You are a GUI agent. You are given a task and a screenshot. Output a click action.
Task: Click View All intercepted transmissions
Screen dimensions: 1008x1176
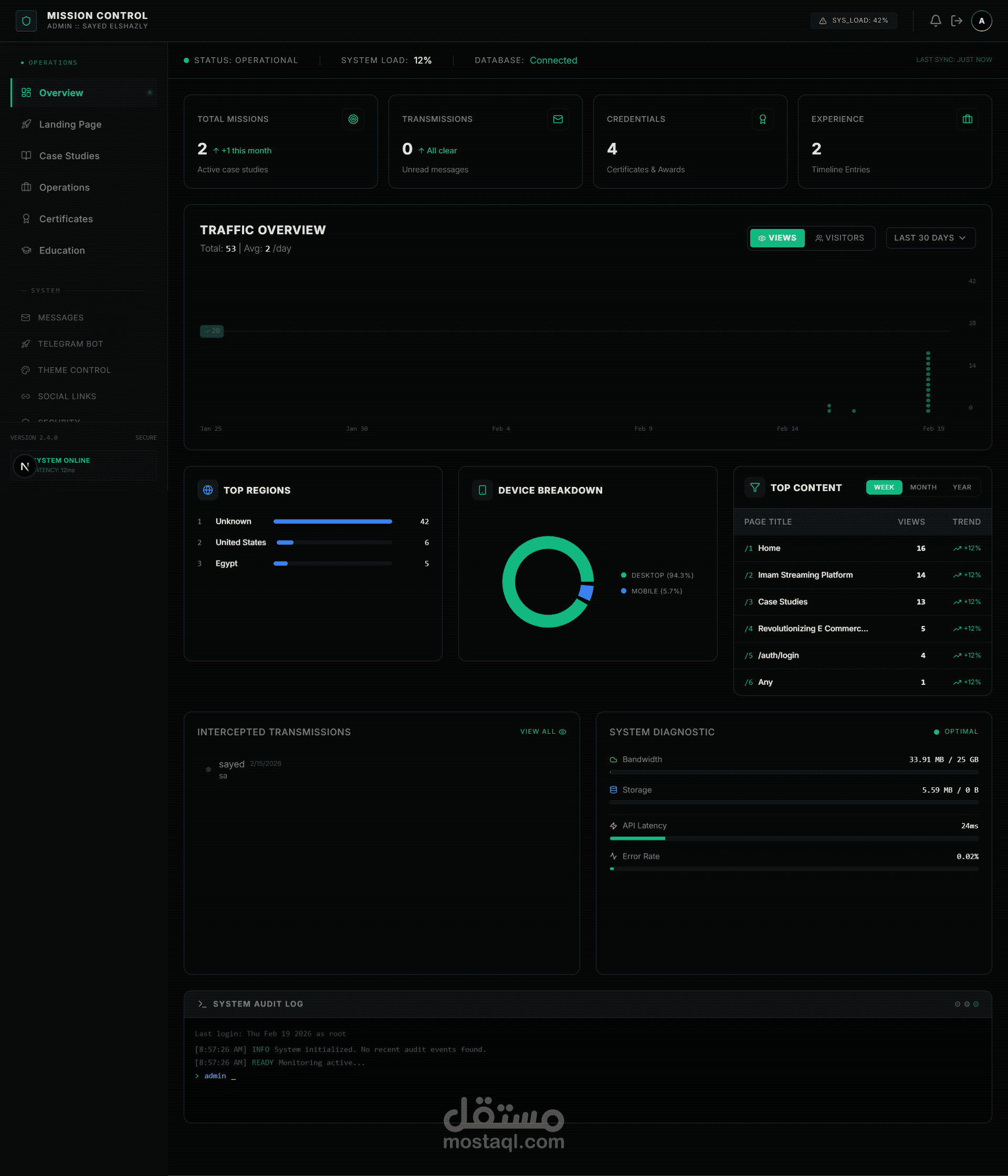pos(543,732)
